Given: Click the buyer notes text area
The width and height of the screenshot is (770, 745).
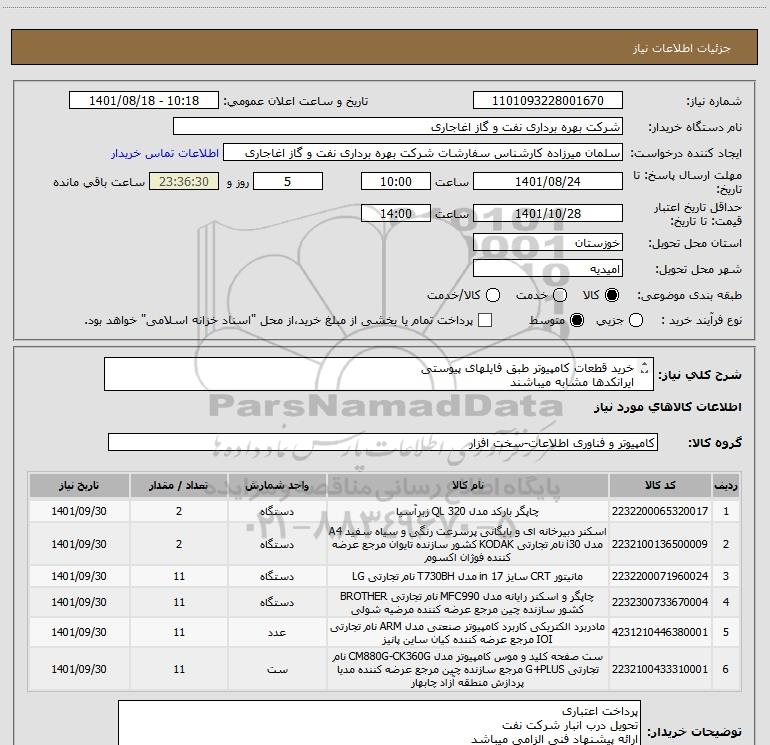Looking at the screenshot, I should 380,723.
